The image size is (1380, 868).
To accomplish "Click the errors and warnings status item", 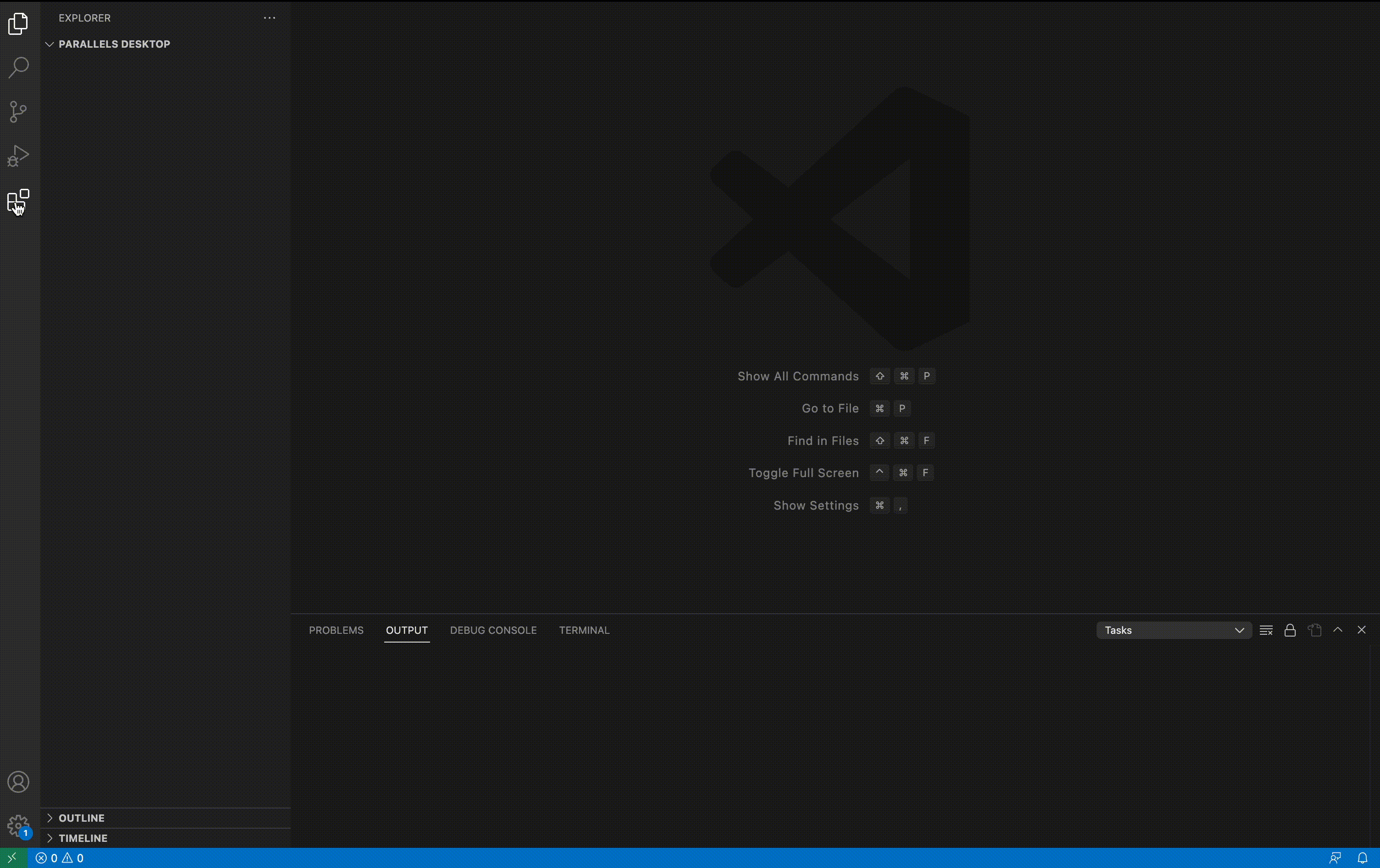I will tap(60, 857).
